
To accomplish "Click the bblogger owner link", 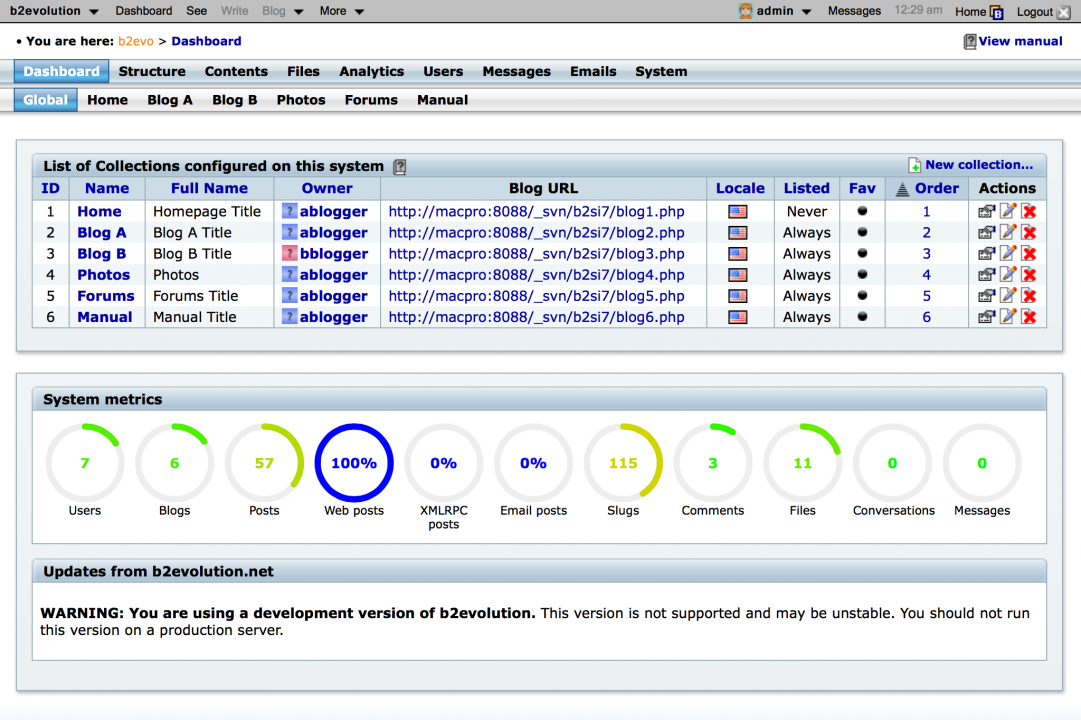I will coord(334,254).
